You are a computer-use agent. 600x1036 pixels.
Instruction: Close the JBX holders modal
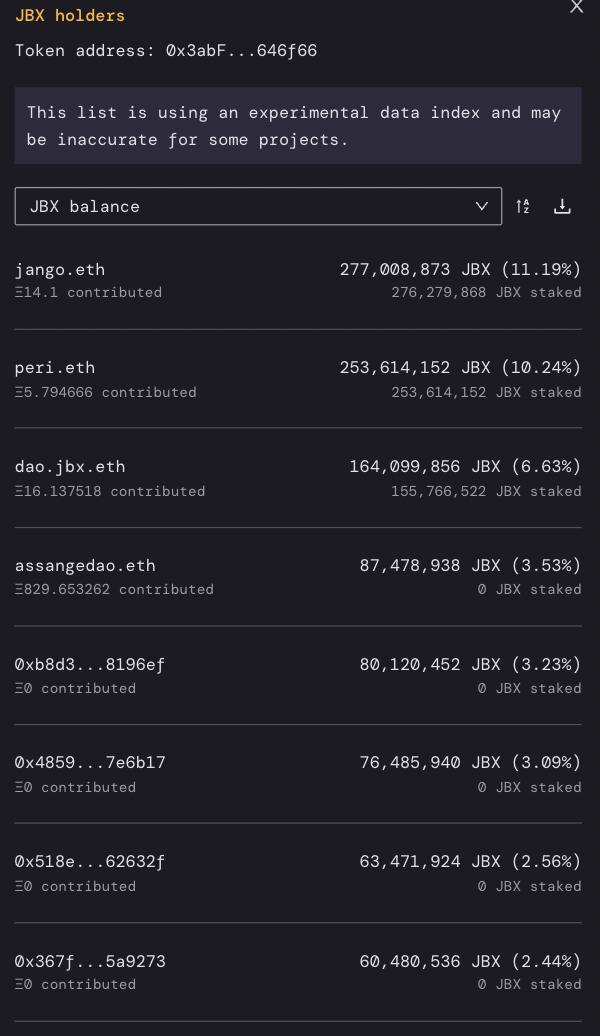click(x=576, y=7)
